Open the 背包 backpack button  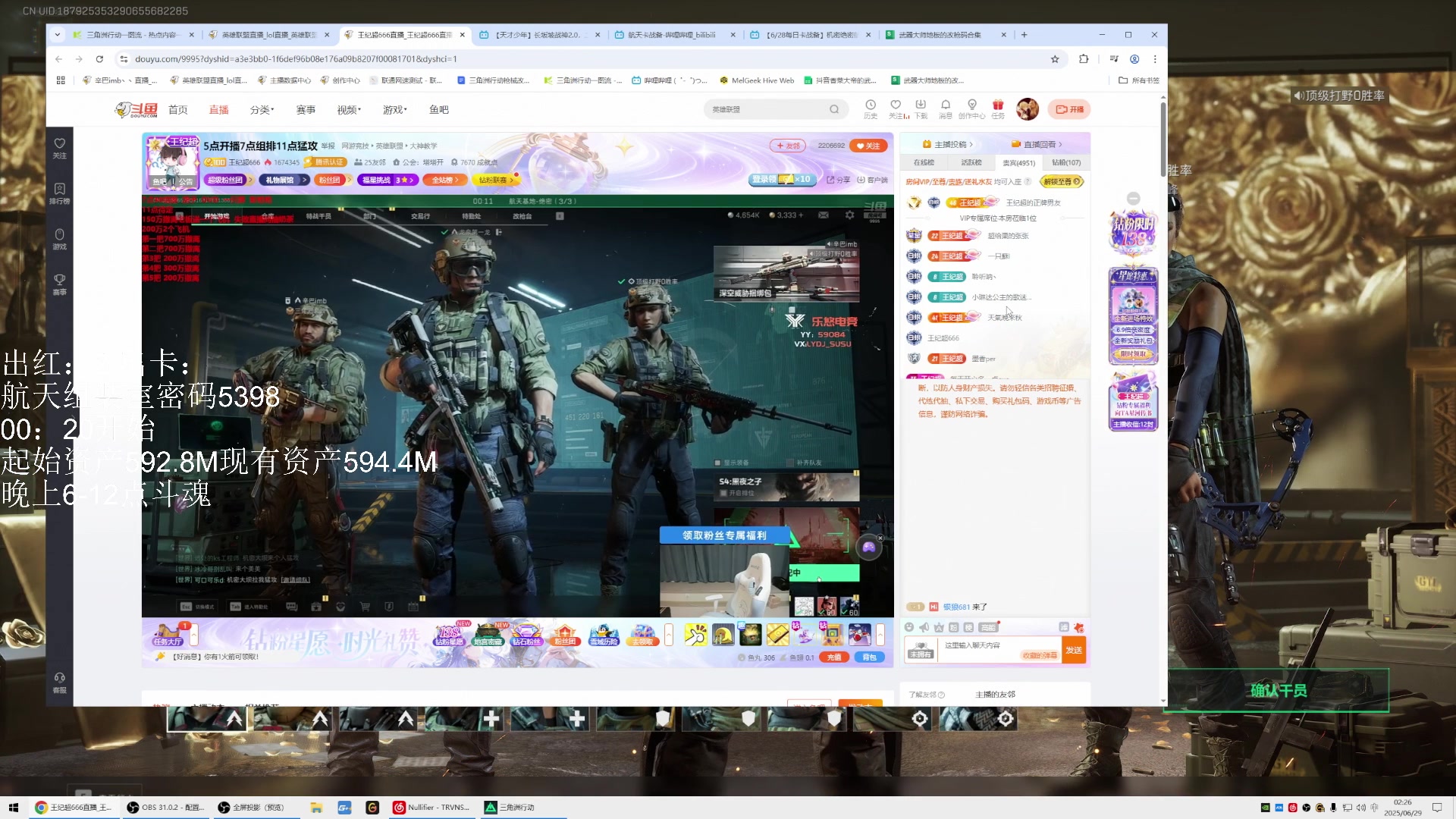point(869,657)
